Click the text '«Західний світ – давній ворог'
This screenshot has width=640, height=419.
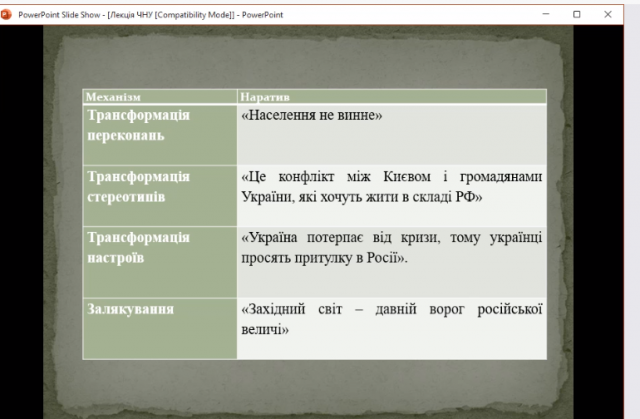[x=353, y=309]
